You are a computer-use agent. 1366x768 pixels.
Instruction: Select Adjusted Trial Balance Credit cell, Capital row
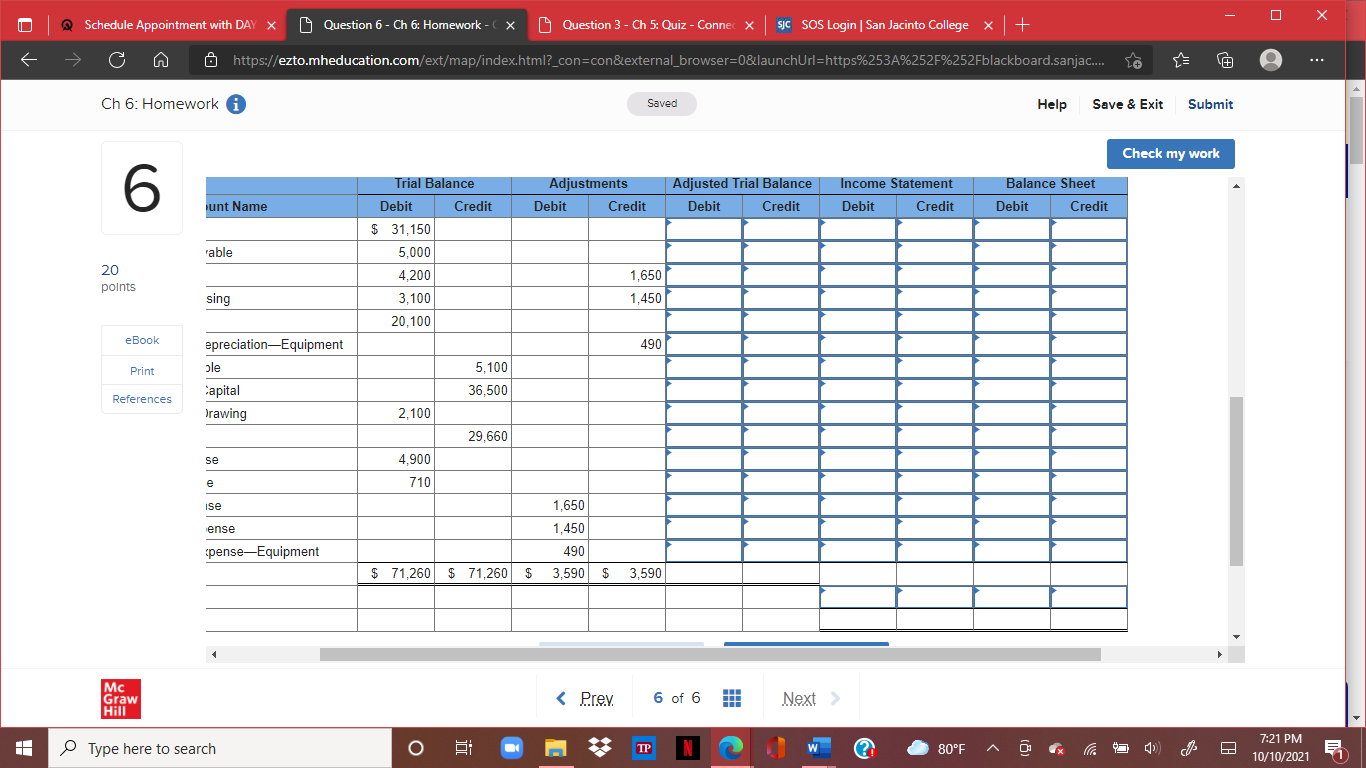point(781,390)
